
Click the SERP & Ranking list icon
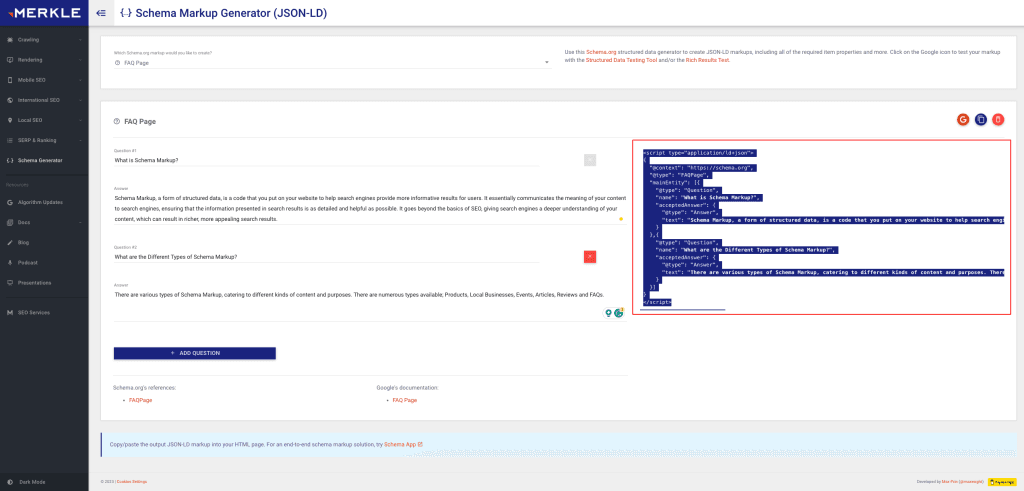tap(10, 140)
